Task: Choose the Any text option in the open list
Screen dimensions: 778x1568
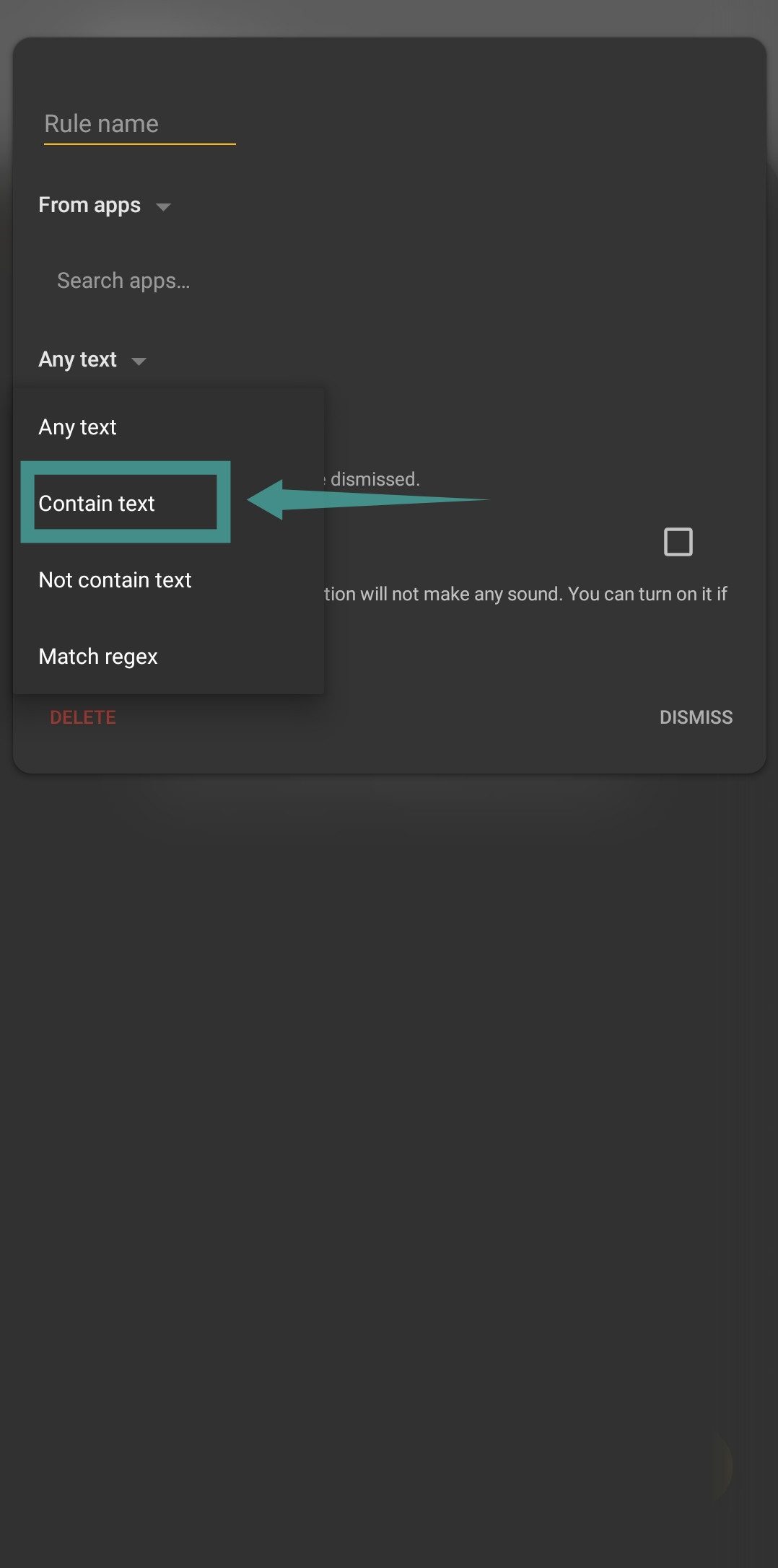Action: pos(78,427)
